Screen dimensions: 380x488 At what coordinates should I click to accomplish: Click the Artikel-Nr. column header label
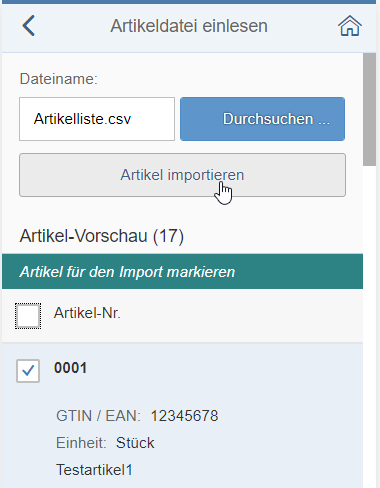point(87,313)
